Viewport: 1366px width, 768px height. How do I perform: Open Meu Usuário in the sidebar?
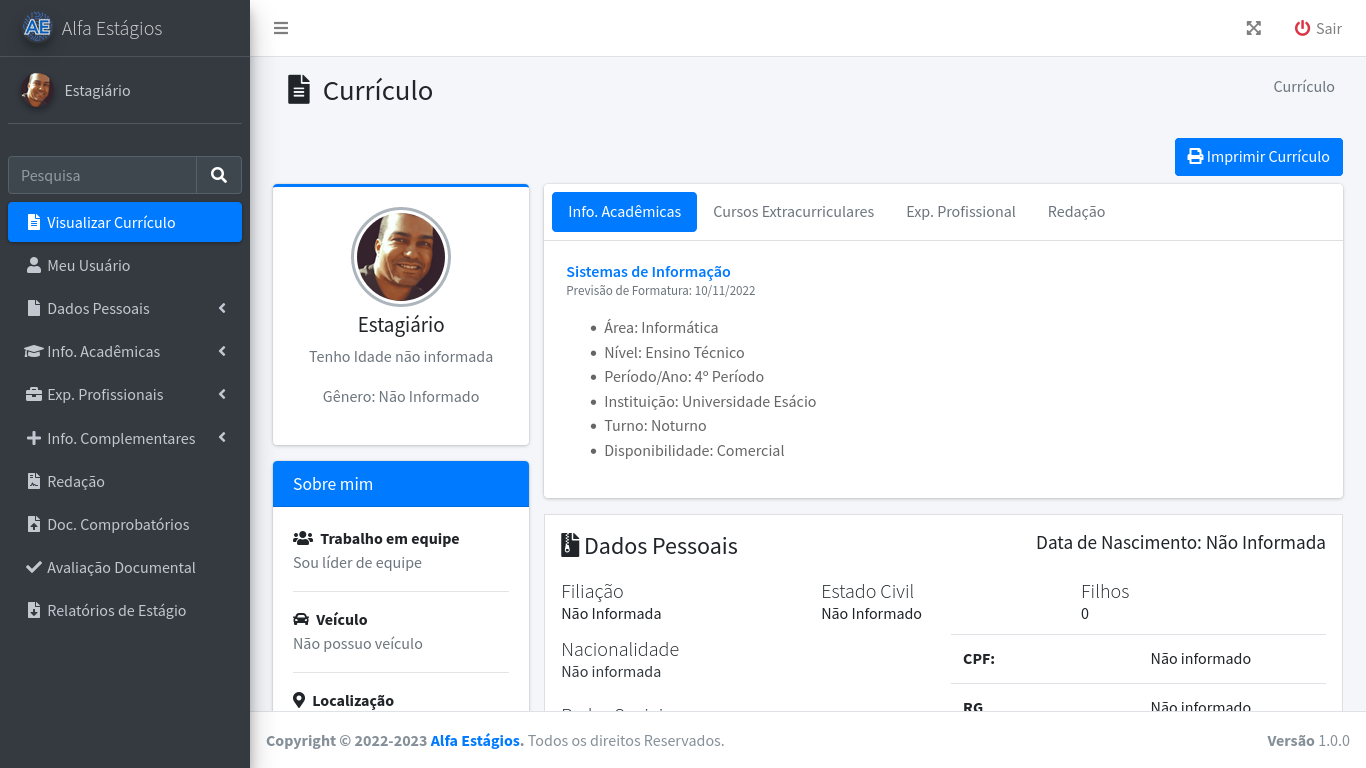point(88,265)
